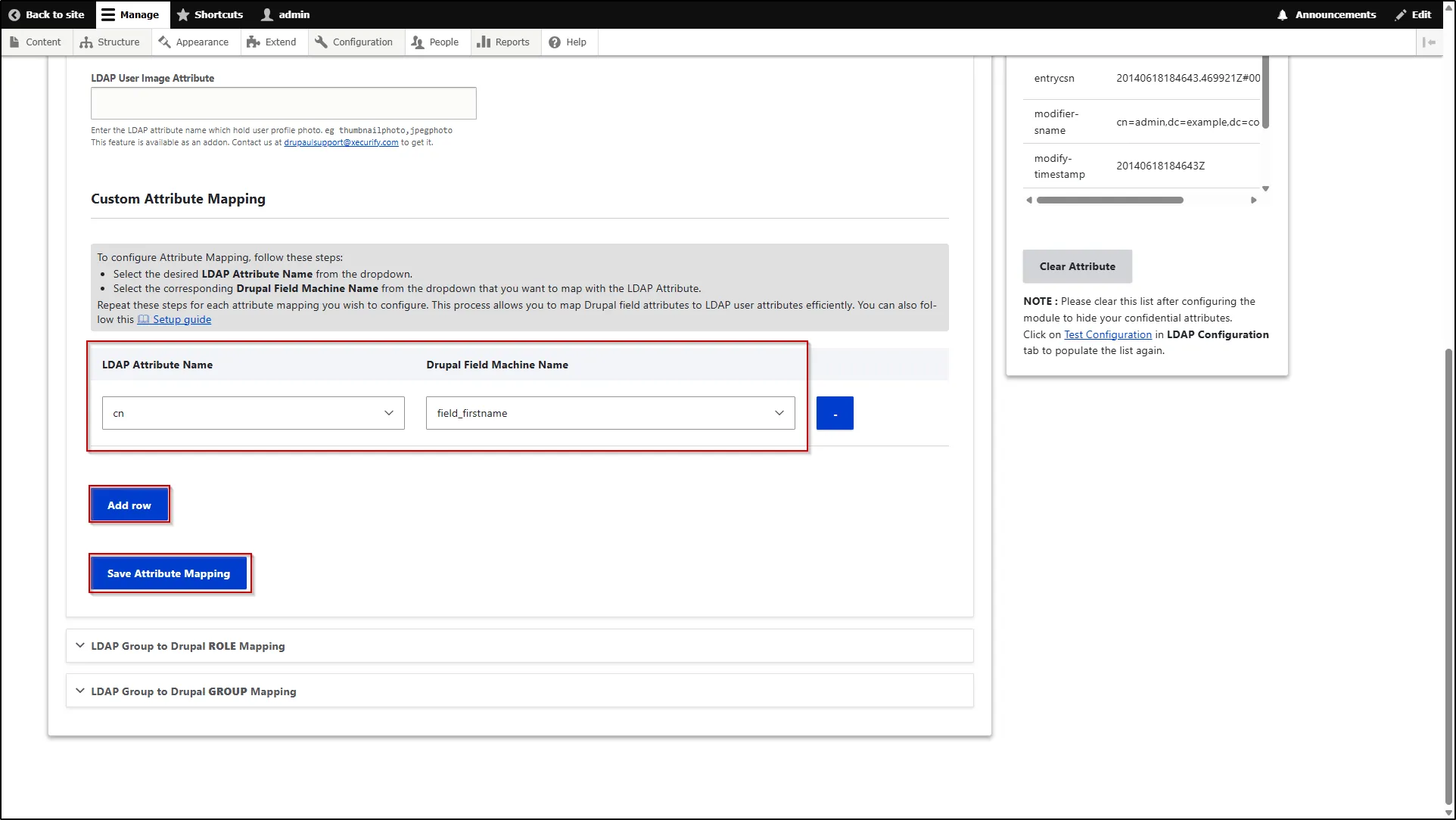Click the People icon
This screenshot has width=1456, height=820.
416,42
